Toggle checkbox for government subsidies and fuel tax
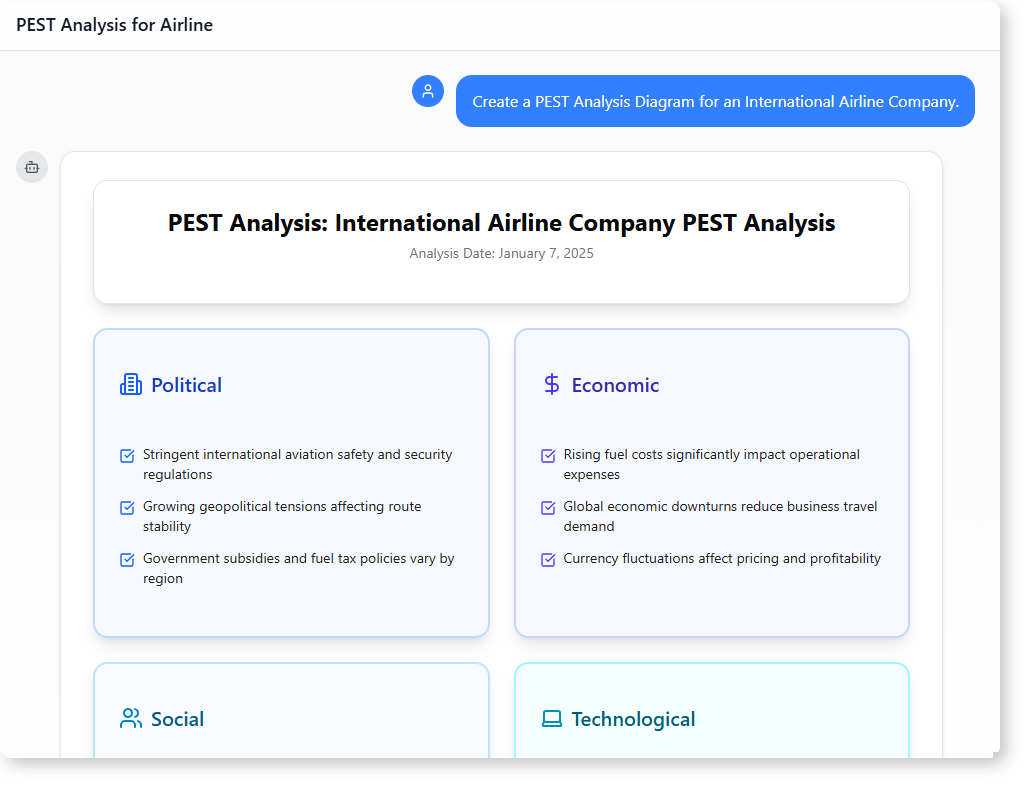1028x788 pixels. click(127, 560)
